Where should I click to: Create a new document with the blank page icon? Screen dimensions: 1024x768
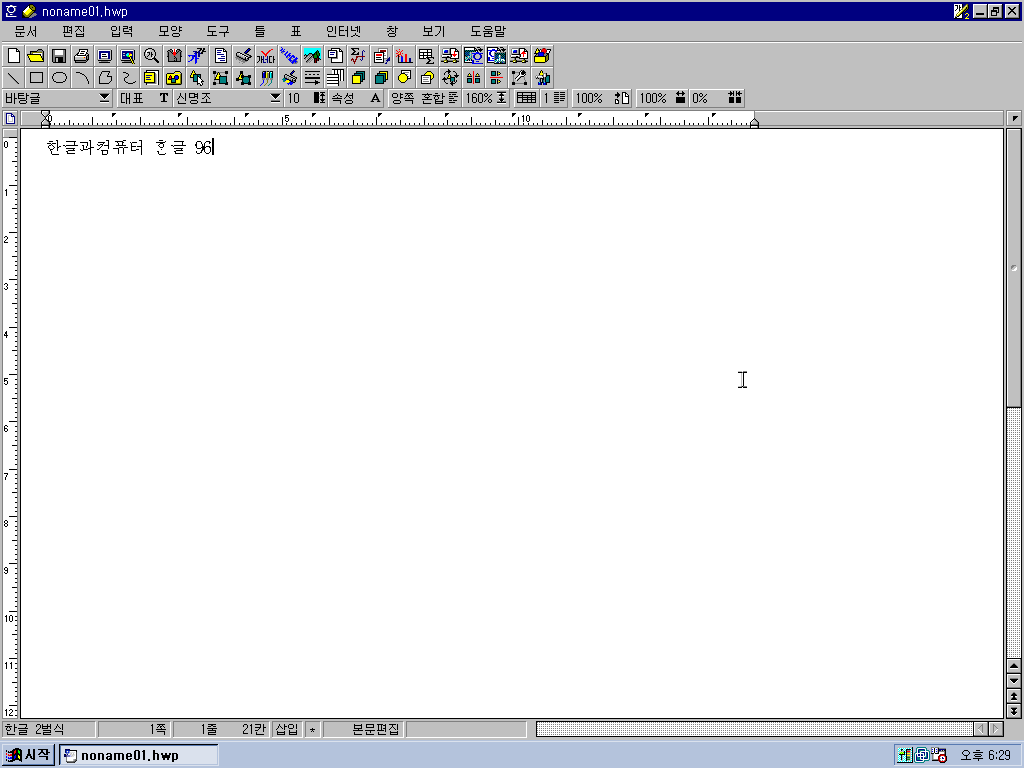[14, 56]
